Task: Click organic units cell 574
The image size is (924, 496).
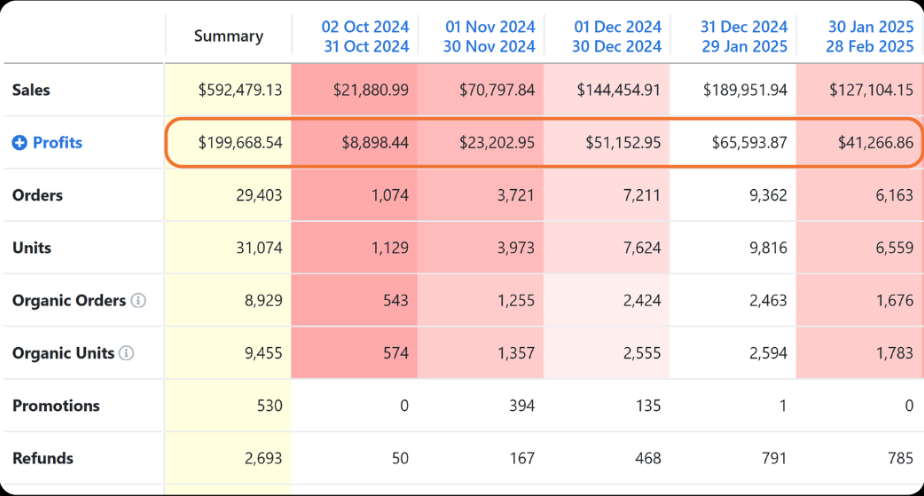Action: tap(395, 353)
